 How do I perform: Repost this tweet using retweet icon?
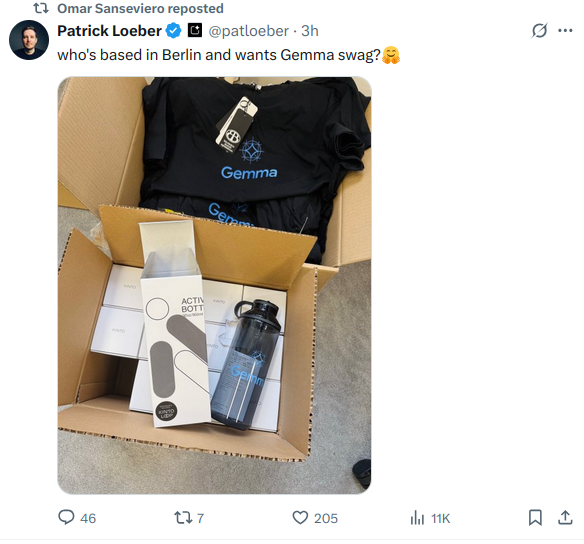pos(182,518)
